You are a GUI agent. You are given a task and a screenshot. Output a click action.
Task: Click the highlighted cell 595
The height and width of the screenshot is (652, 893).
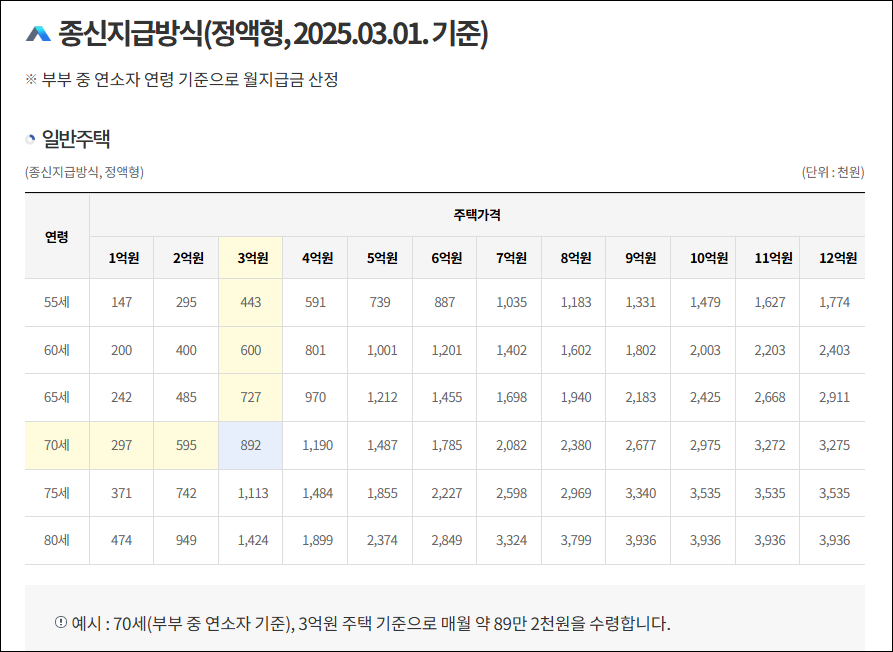[186, 445]
